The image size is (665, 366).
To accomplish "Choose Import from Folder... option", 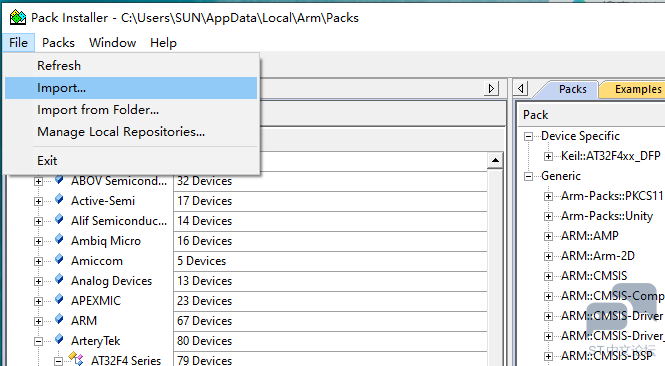I will tap(131, 110).
